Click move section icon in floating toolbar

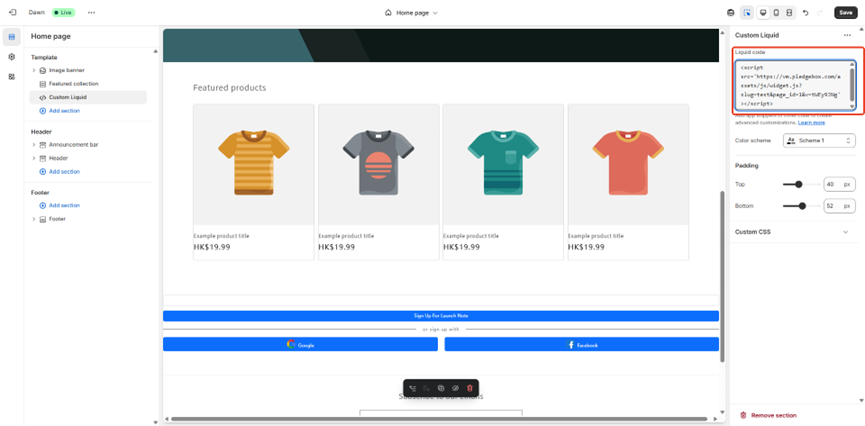click(413, 388)
